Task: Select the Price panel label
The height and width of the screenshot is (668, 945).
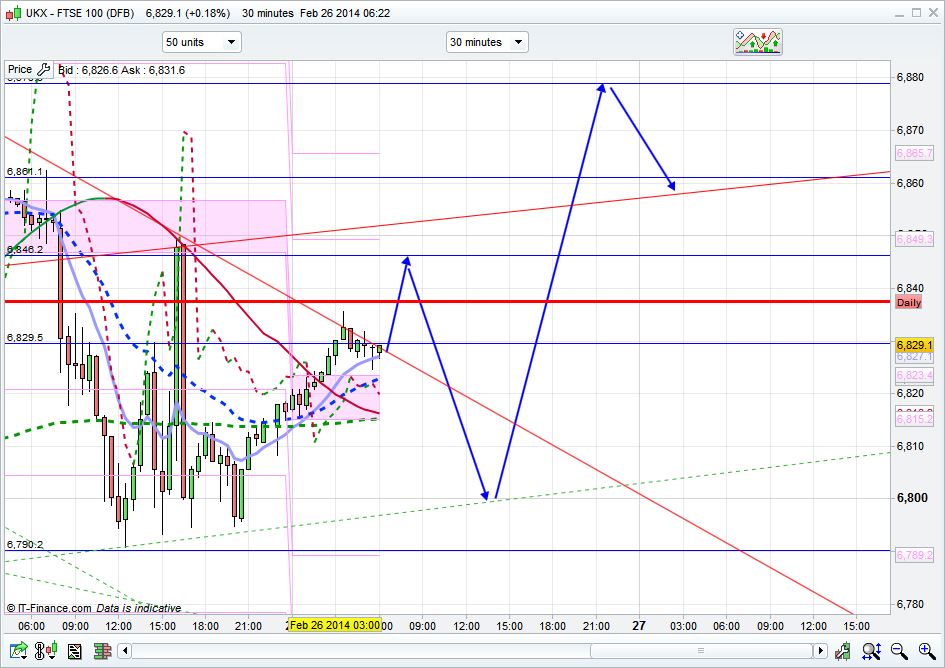Action: [19, 70]
